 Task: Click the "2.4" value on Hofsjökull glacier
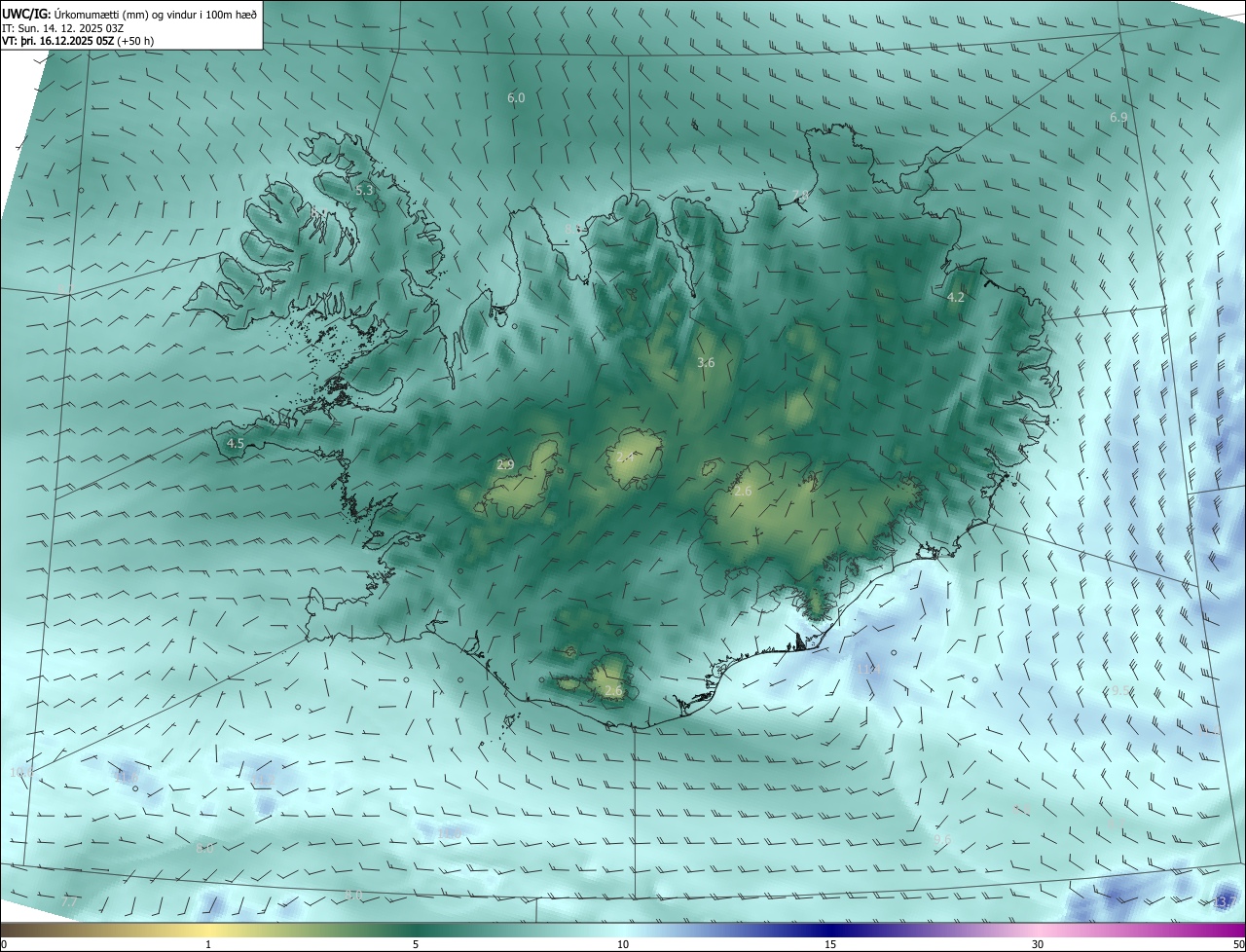point(625,457)
